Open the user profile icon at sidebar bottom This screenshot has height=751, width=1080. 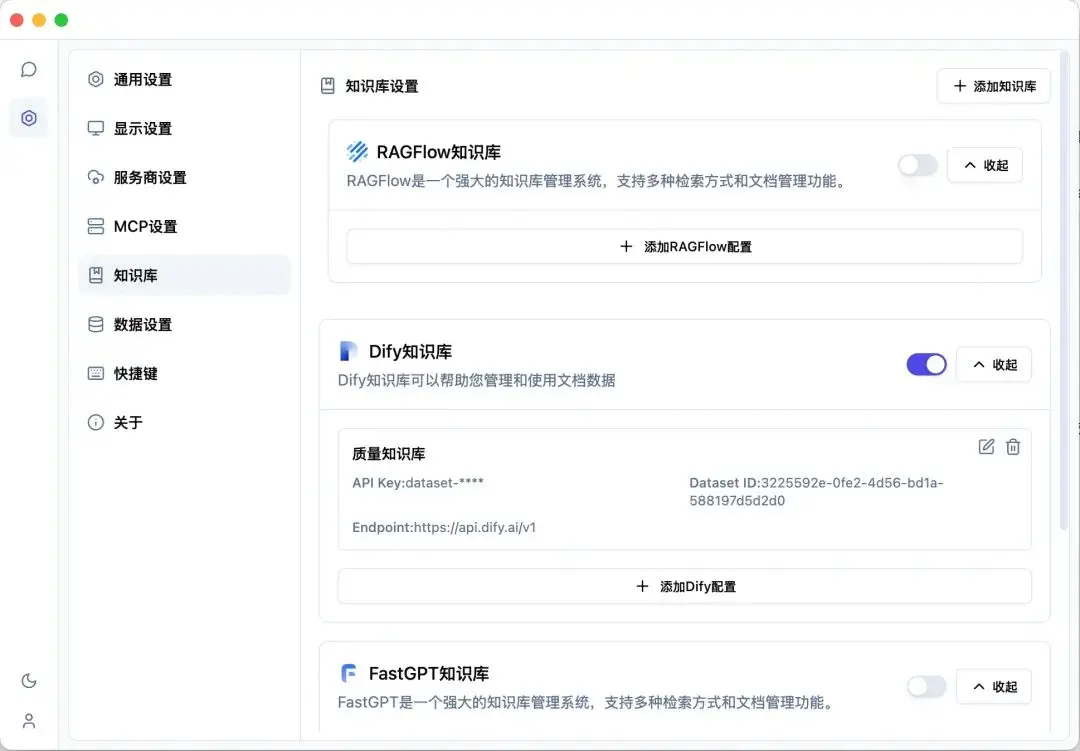click(x=28, y=721)
